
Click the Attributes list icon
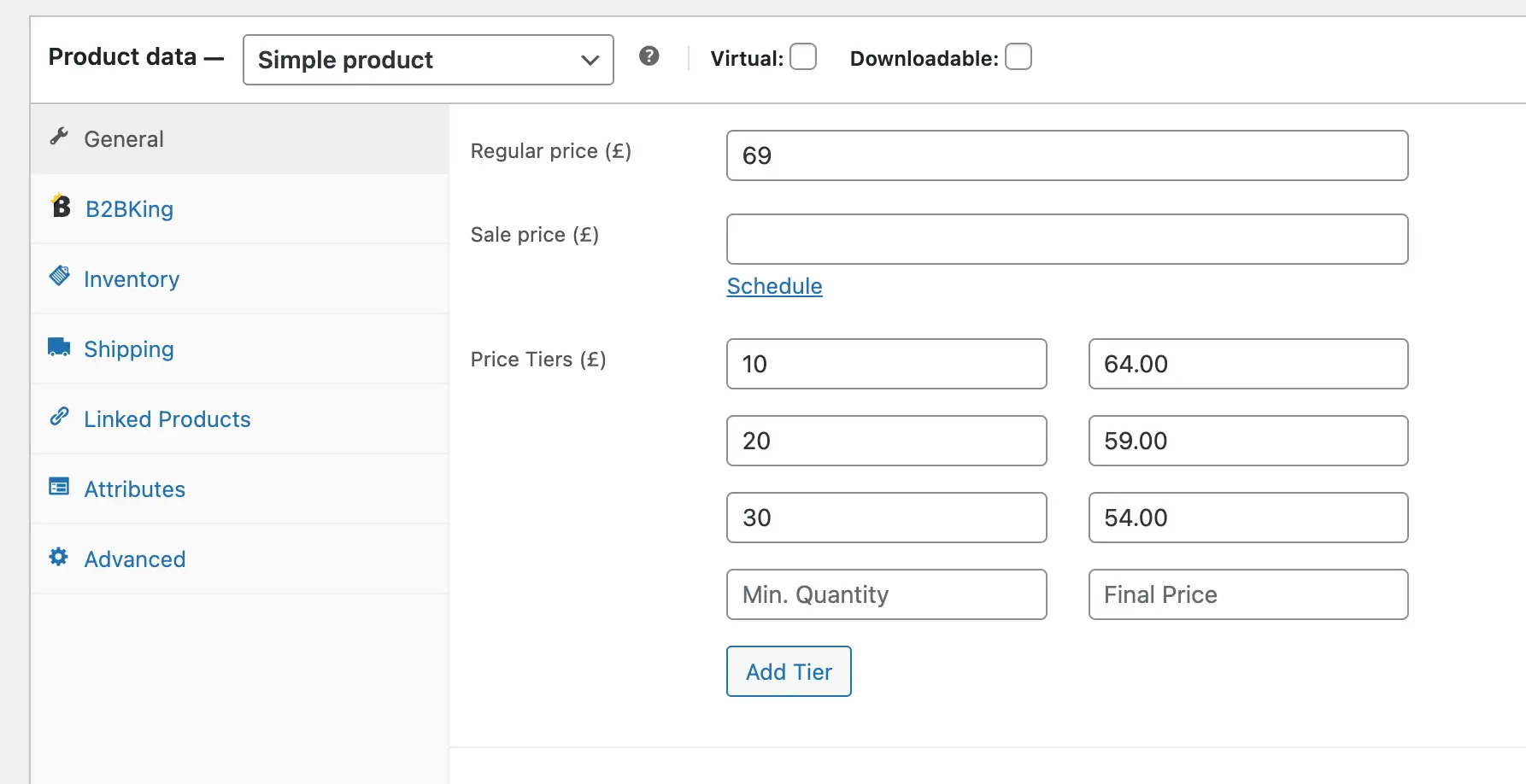tap(59, 487)
